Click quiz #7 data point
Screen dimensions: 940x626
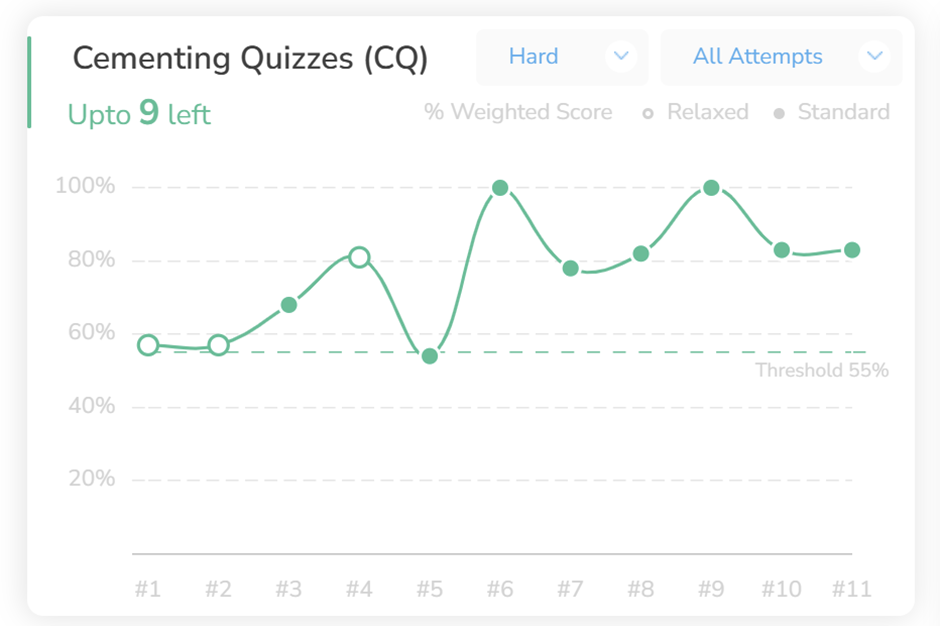(x=570, y=268)
